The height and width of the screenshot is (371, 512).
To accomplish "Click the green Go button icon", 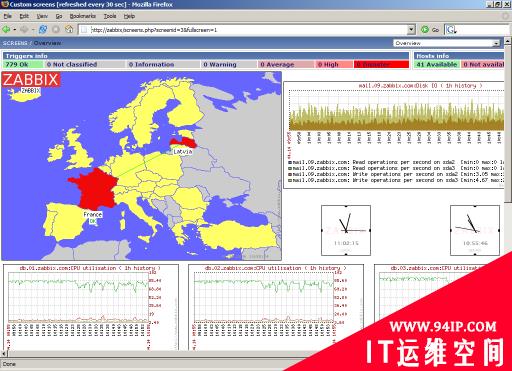I will pyautogui.click(x=425, y=30).
